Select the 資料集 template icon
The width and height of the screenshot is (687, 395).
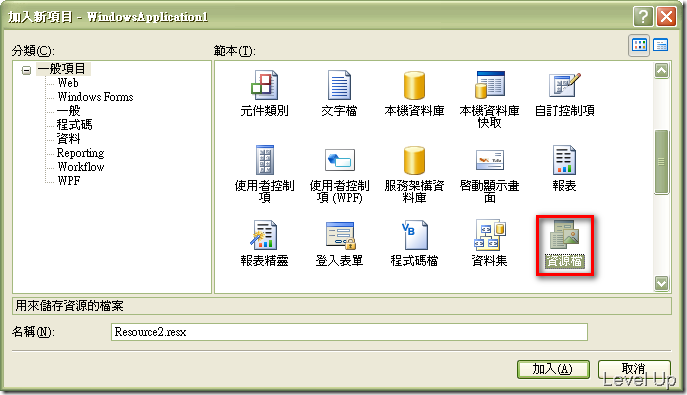(x=489, y=235)
